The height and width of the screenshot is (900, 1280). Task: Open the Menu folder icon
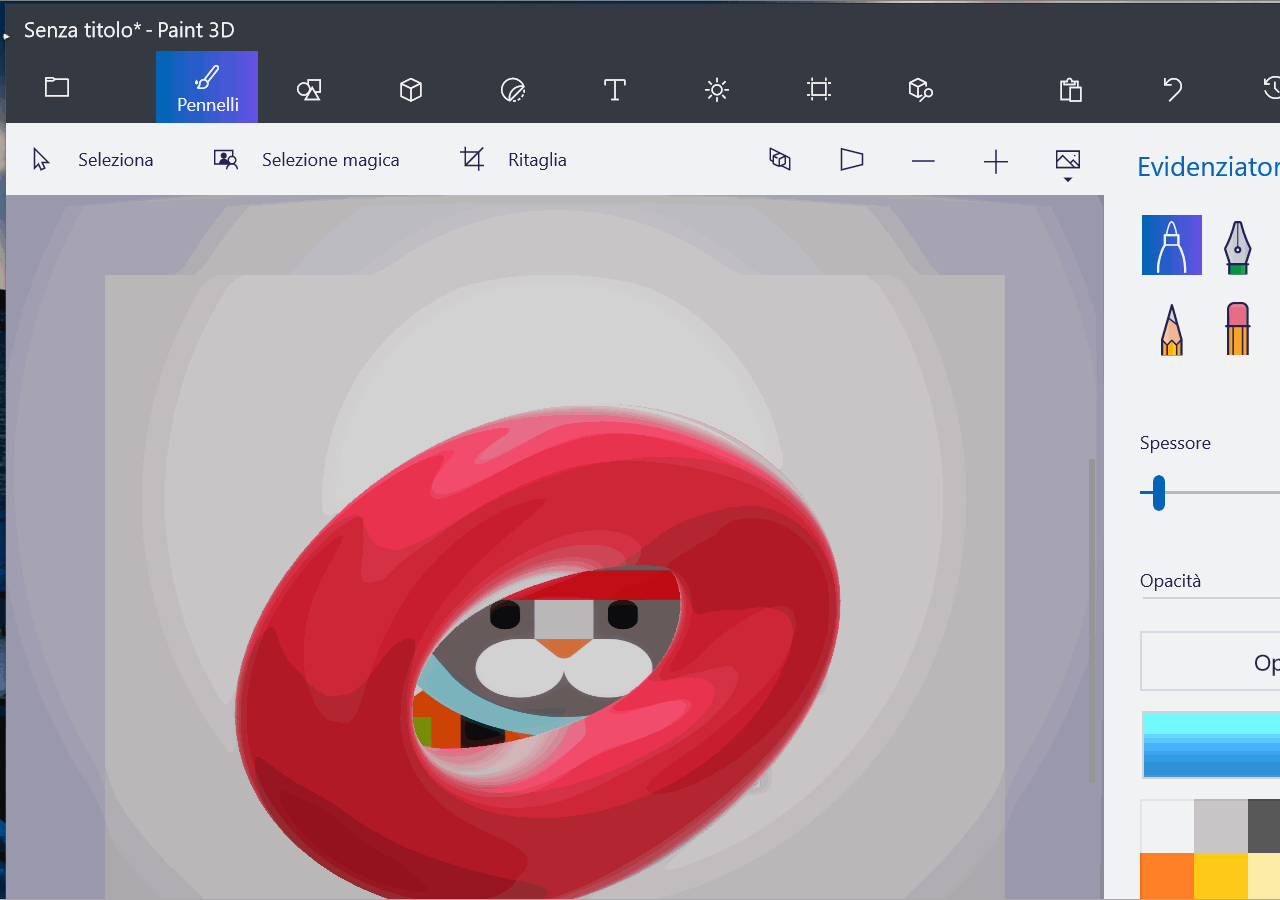click(57, 88)
